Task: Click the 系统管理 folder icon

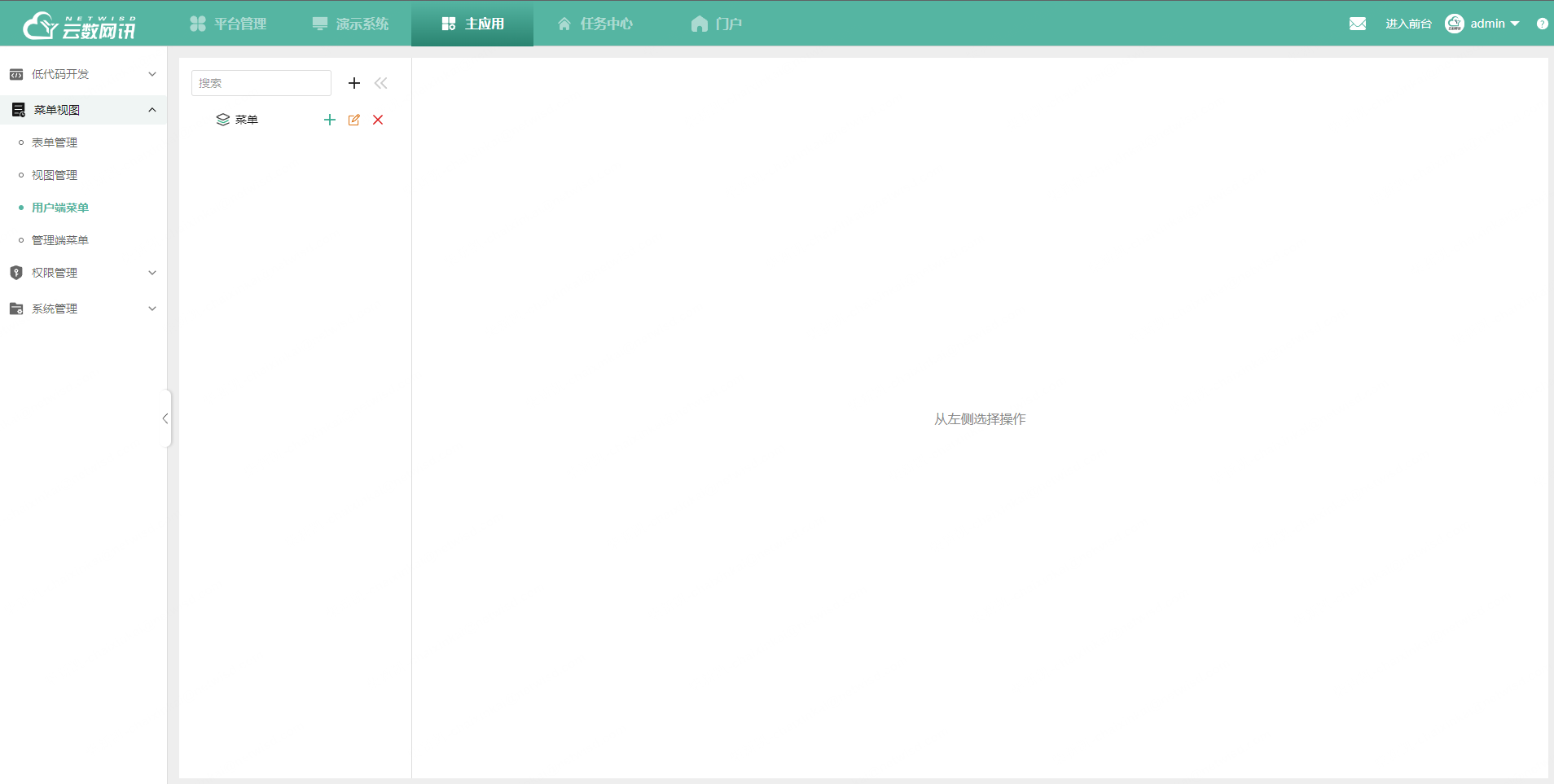Action: pyautogui.click(x=17, y=308)
